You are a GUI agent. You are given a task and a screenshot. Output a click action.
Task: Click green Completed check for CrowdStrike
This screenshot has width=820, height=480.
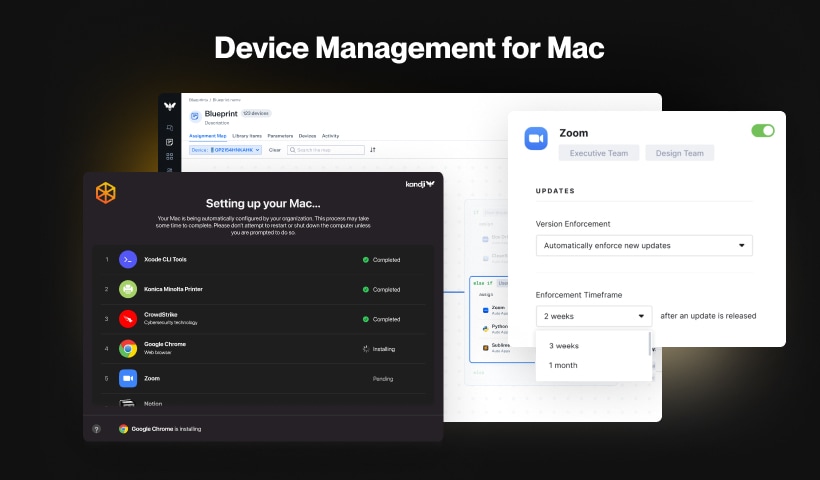coord(366,319)
